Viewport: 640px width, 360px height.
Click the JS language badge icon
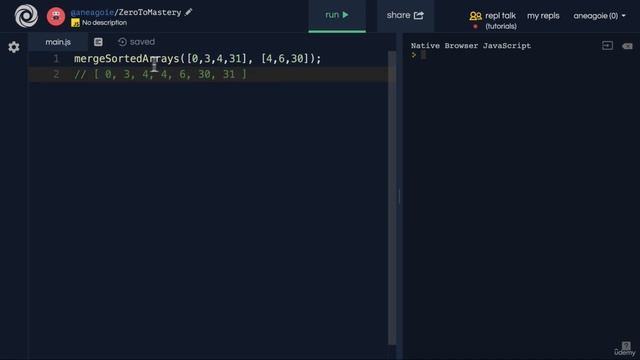tap(75, 23)
